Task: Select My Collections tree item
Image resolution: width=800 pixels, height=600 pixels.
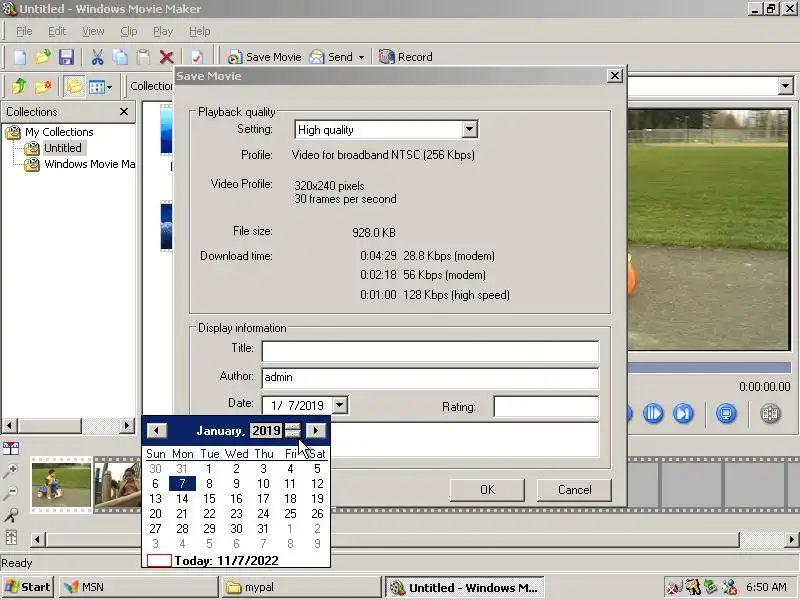Action: coord(59,132)
